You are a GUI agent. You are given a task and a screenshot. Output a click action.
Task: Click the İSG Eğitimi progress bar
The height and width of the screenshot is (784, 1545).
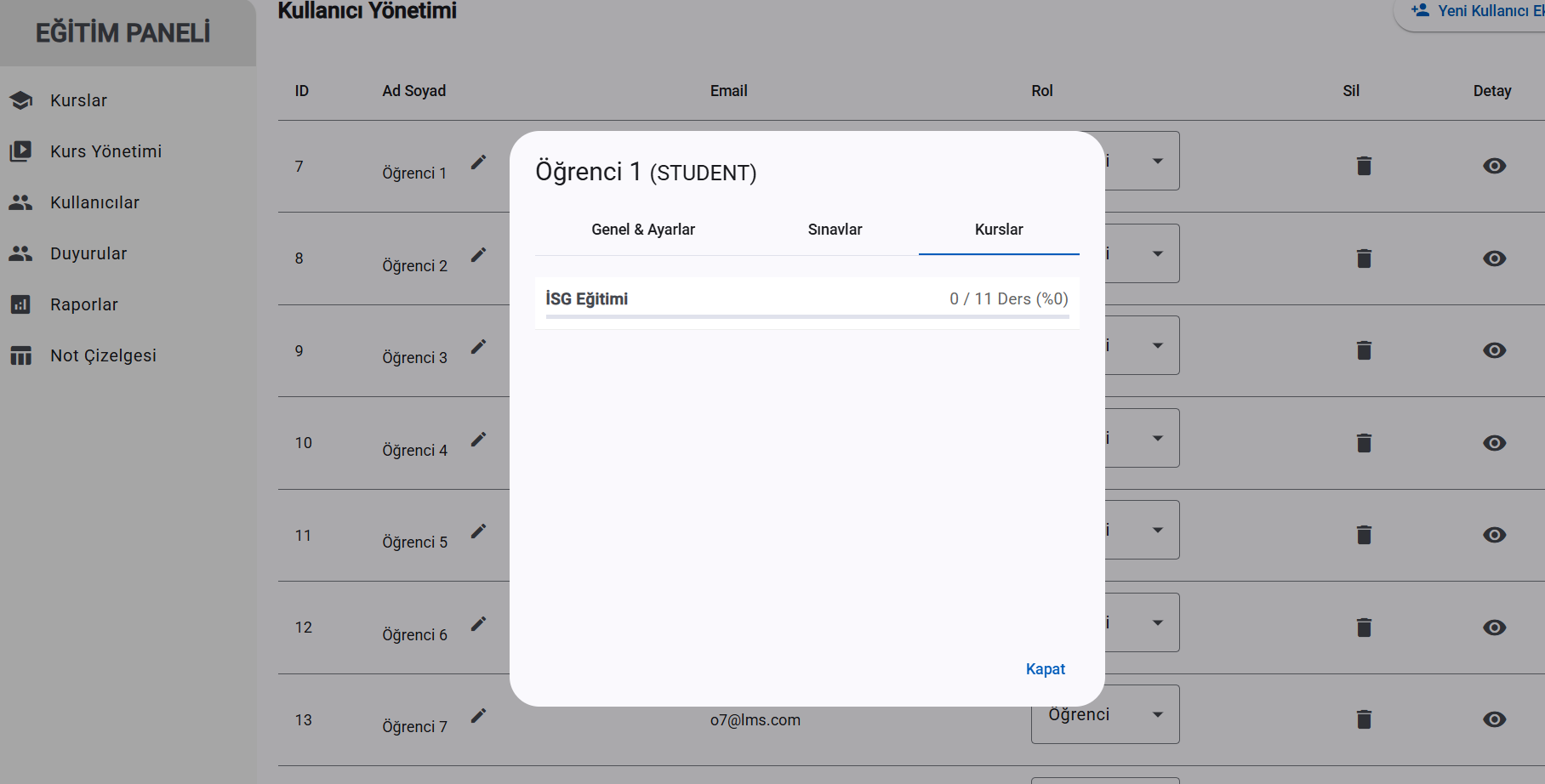(x=807, y=316)
